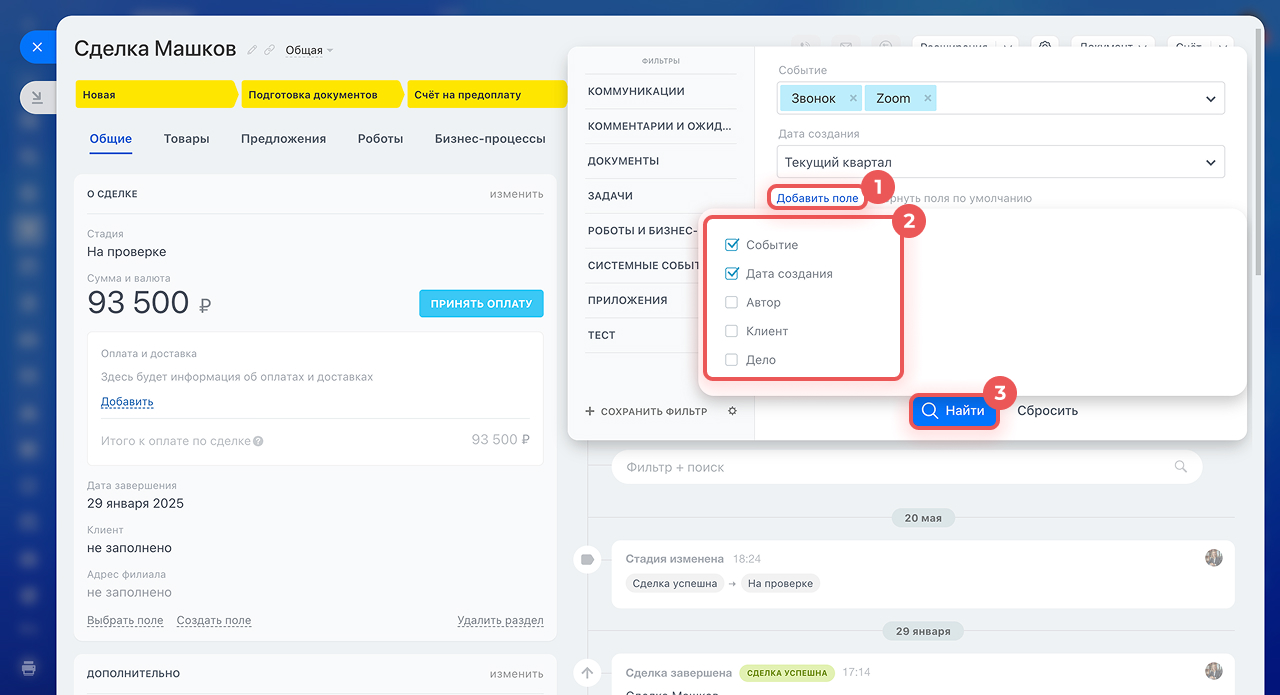Image resolution: width=1280 pixels, height=695 pixels.
Task: Click the magnifier icon in timeline search
Action: [x=1181, y=467]
